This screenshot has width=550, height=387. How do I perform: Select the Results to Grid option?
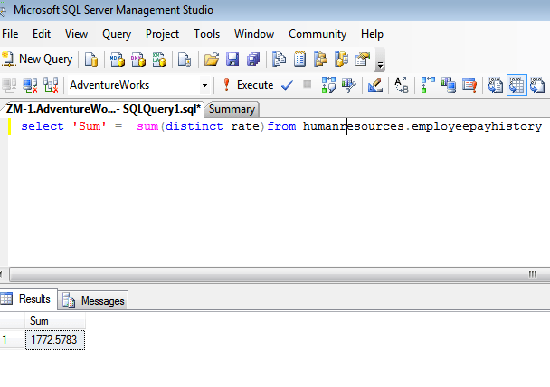point(516,85)
